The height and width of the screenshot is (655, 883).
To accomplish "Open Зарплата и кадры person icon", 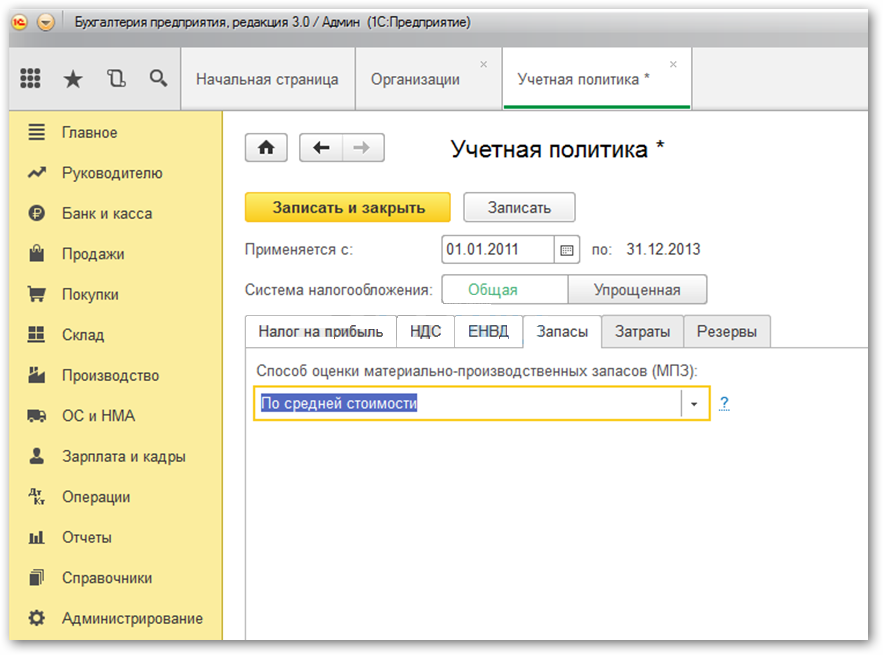I will (x=37, y=456).
